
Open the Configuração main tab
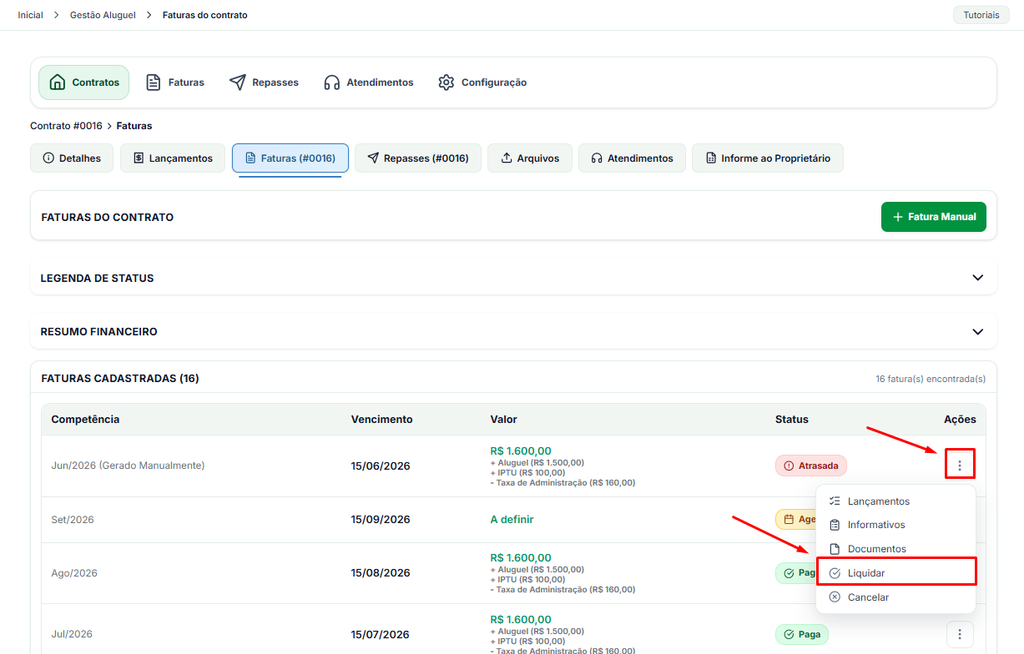pyautogui.click(x=482, y=82)
